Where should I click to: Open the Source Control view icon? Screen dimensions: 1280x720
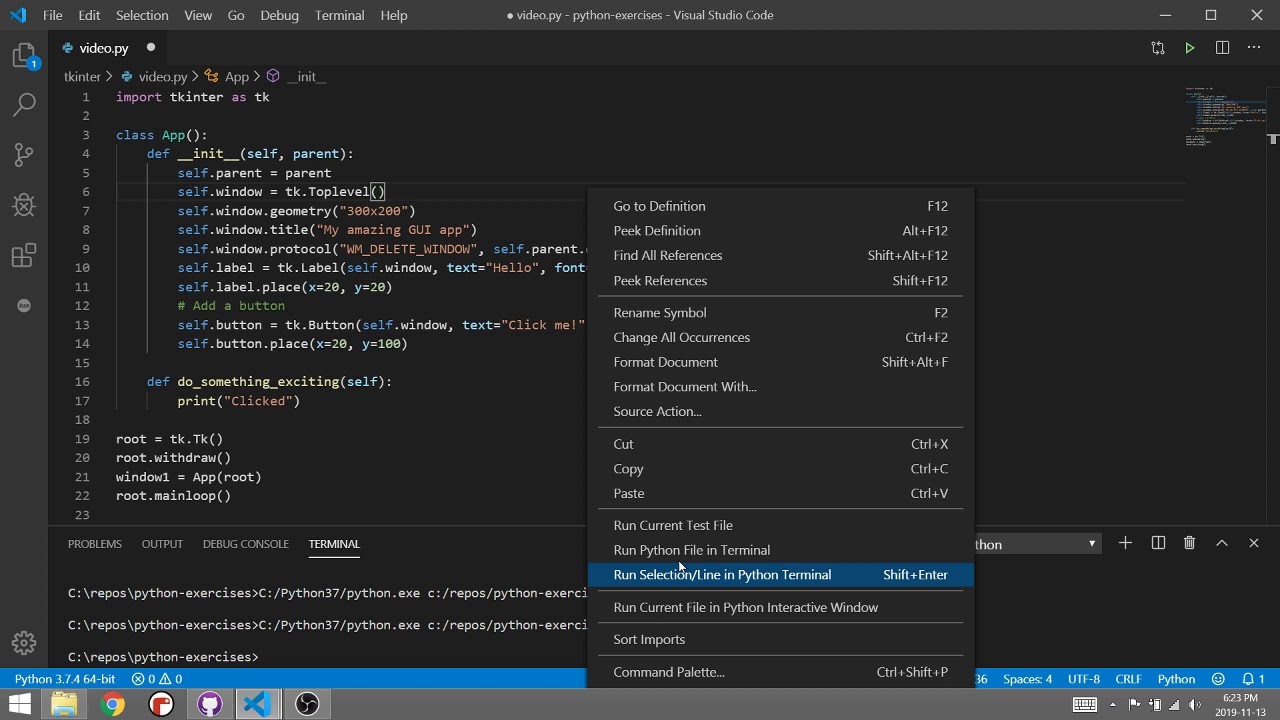24,155
